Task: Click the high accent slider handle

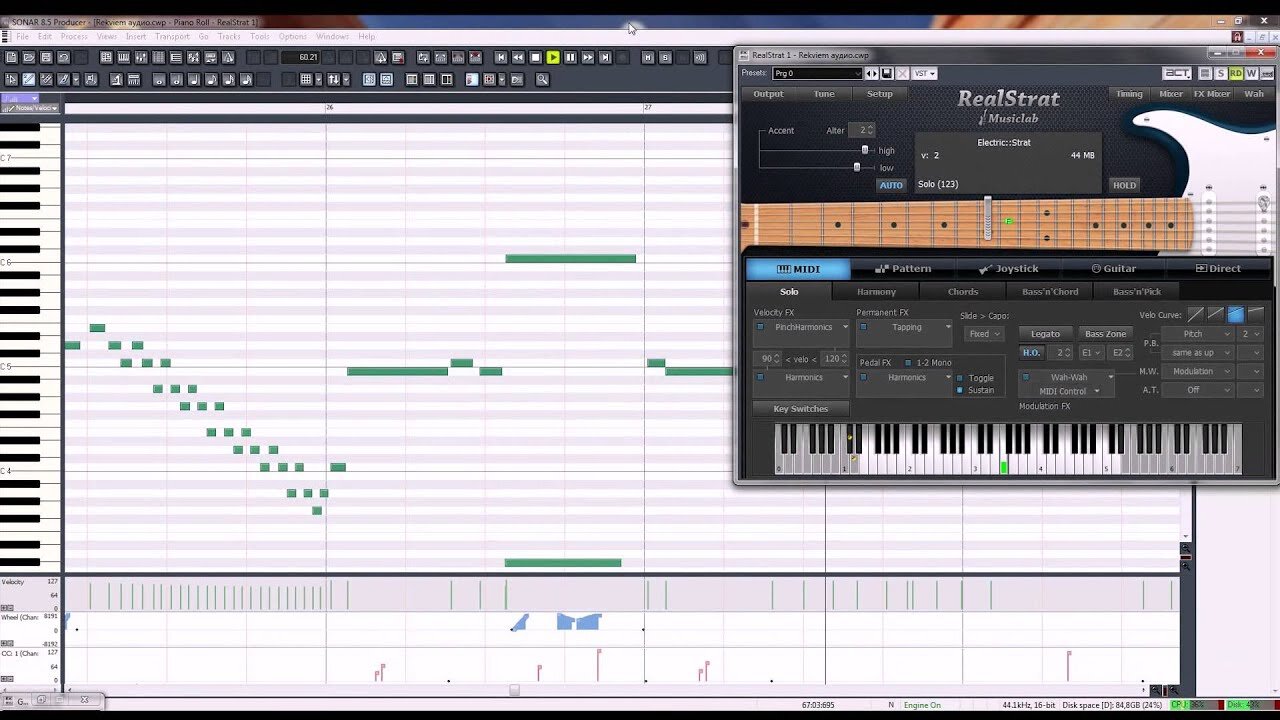Action: click(x=865, y=150)
